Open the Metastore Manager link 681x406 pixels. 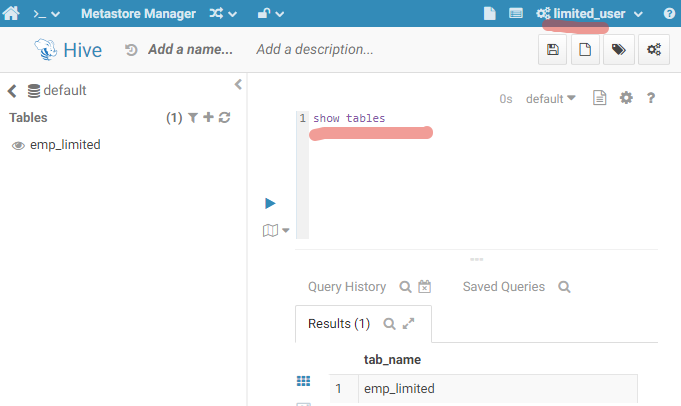[x=138, y=13]
